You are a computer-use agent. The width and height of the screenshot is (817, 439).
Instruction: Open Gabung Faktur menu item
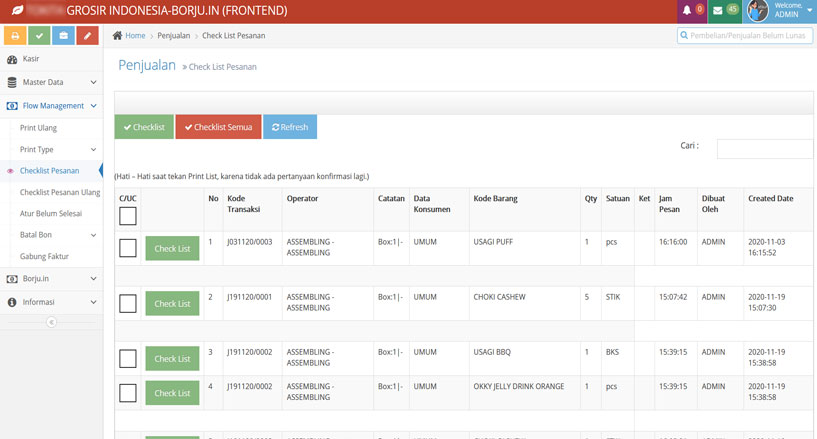click(44, 256)
